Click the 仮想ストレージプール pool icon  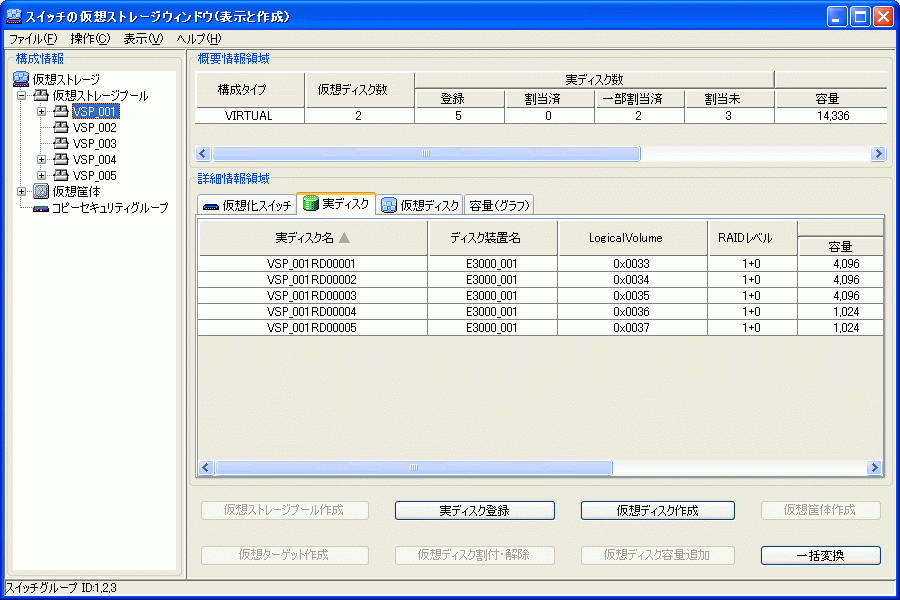click(41, 95)
